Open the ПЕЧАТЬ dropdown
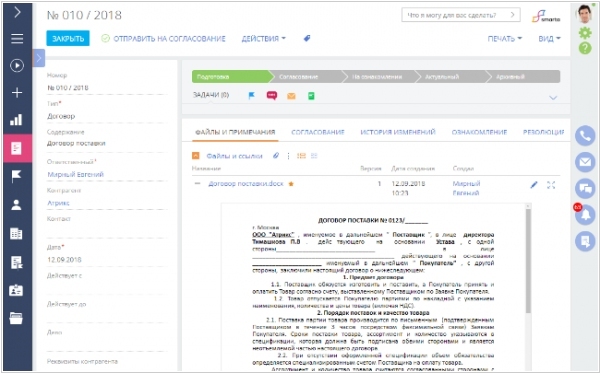This screenshot has height=373, width=600. click(x=505, y=39)
